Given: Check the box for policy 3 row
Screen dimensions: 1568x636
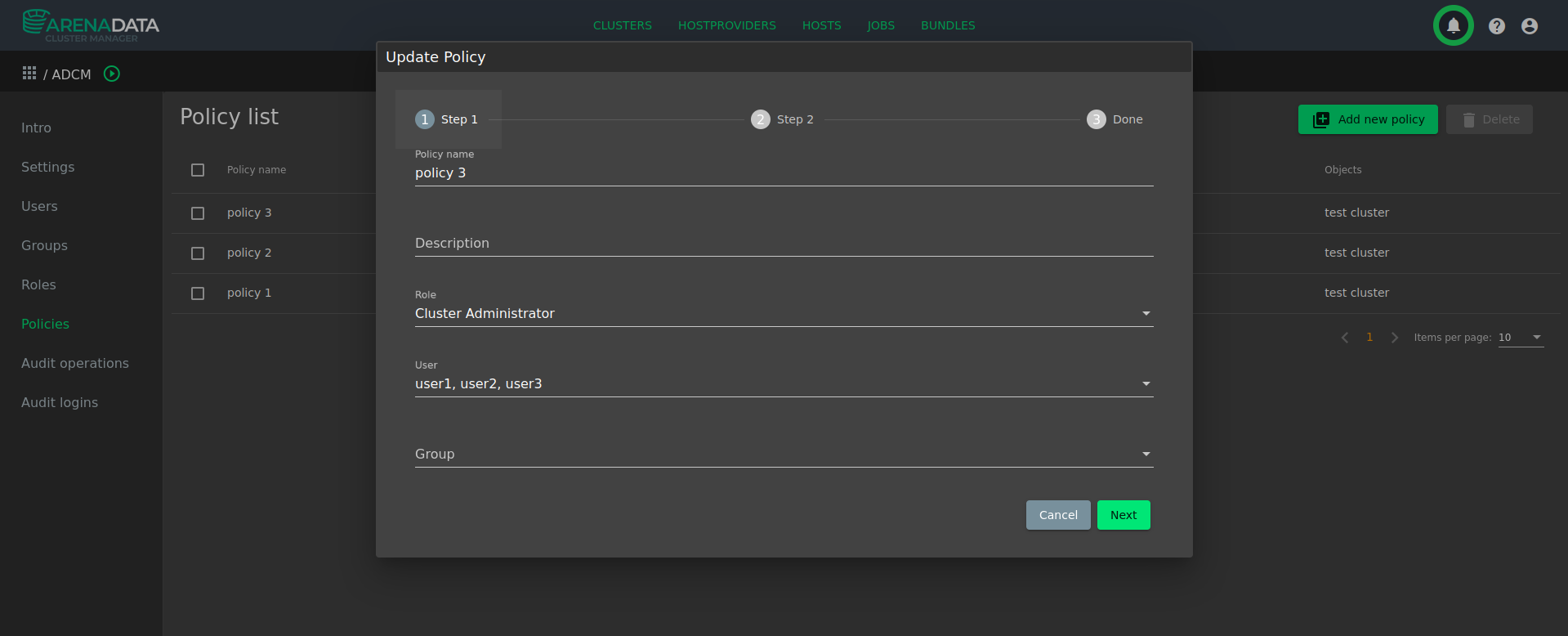Looking at the screenshot, I should coord(198,213).
